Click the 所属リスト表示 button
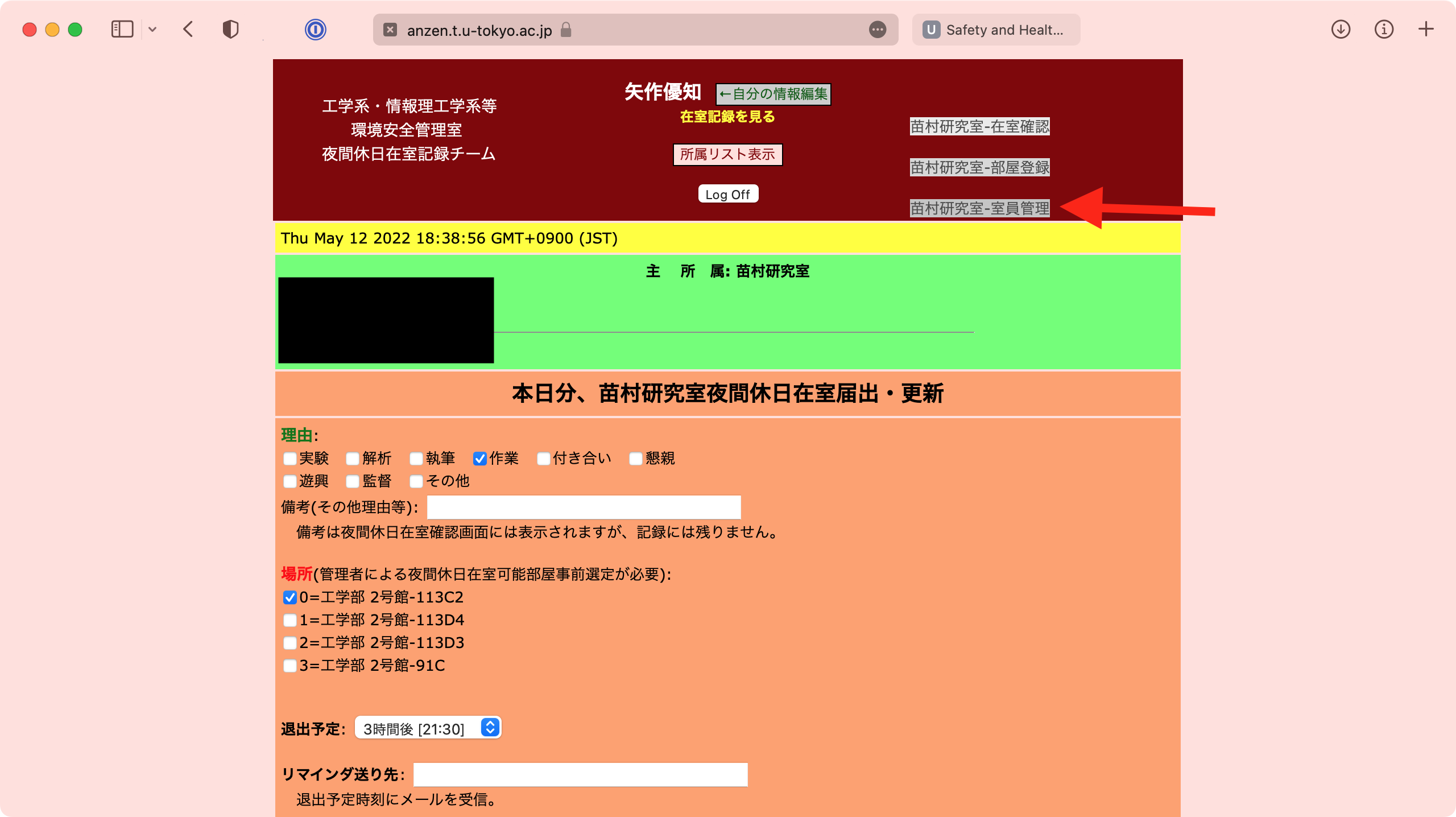Viewport: 1456px width, 817px height. pyautogui.click(x=727, y=154)
